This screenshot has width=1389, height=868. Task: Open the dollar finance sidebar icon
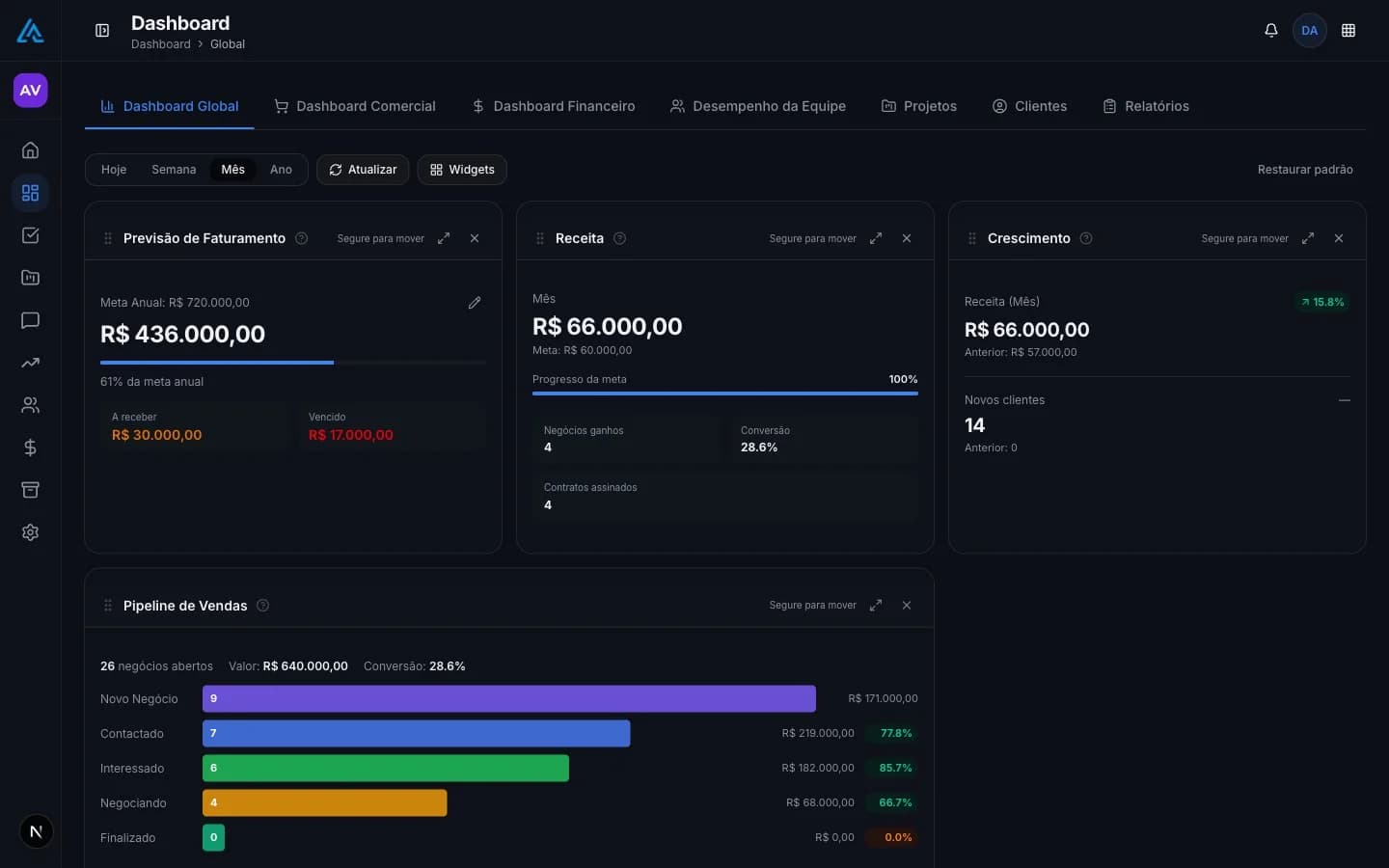point(30,448)
